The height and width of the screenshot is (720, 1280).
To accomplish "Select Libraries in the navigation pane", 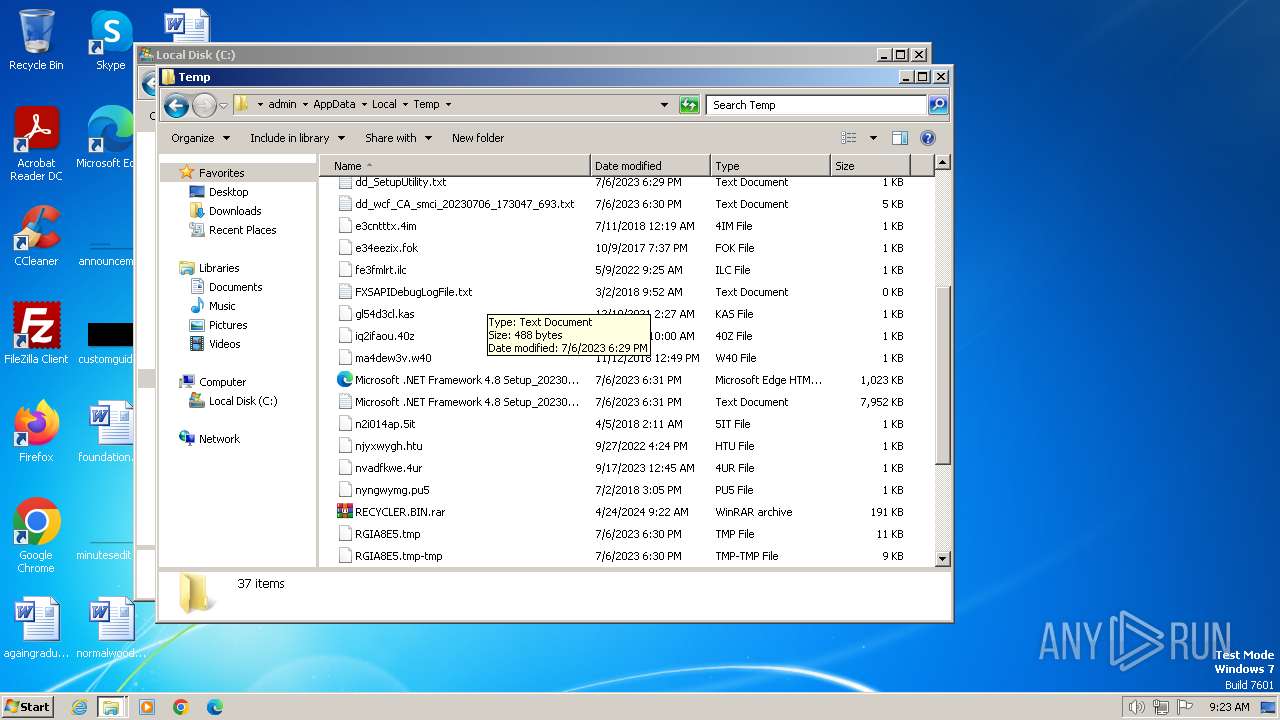I will pos(219,268).
